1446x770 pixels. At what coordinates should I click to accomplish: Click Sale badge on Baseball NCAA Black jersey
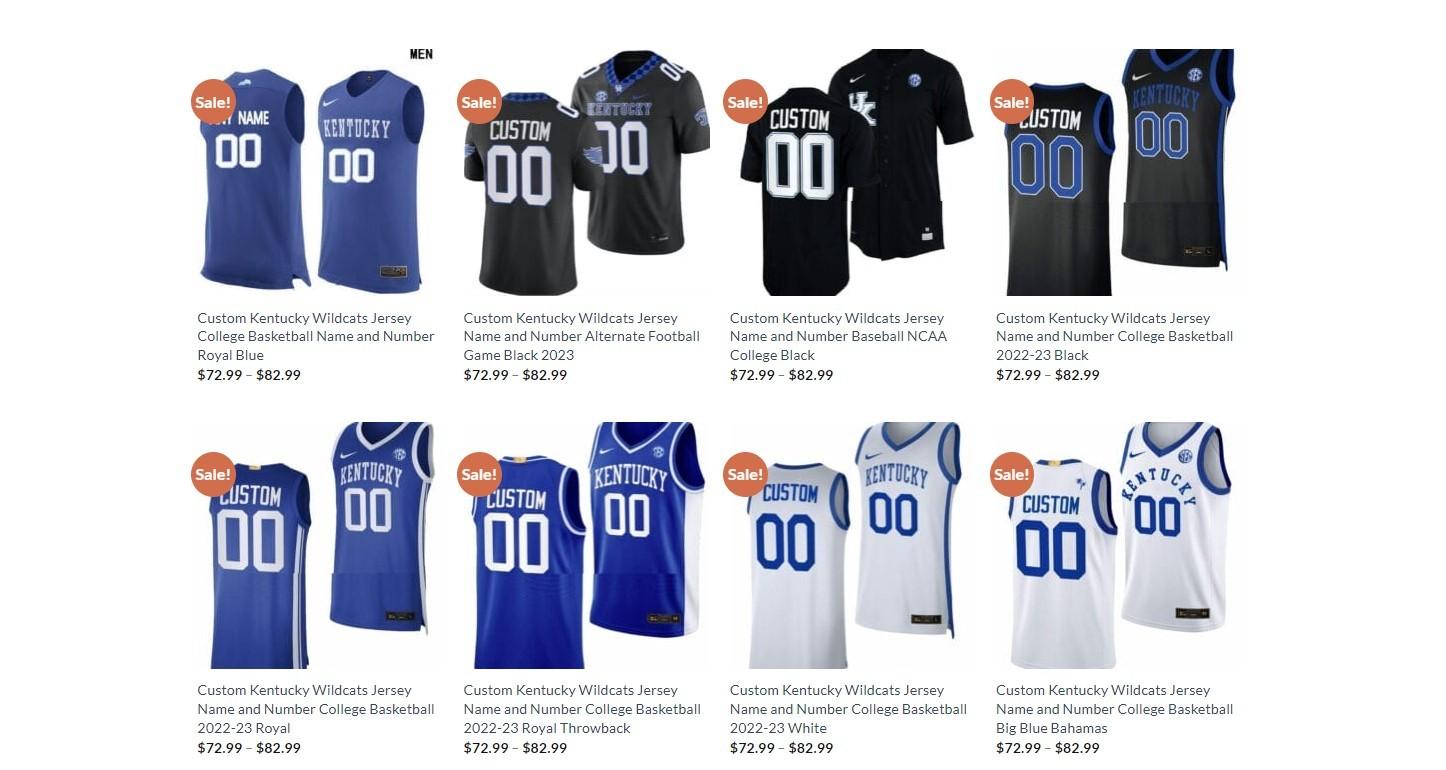click(x=745, y=101)
